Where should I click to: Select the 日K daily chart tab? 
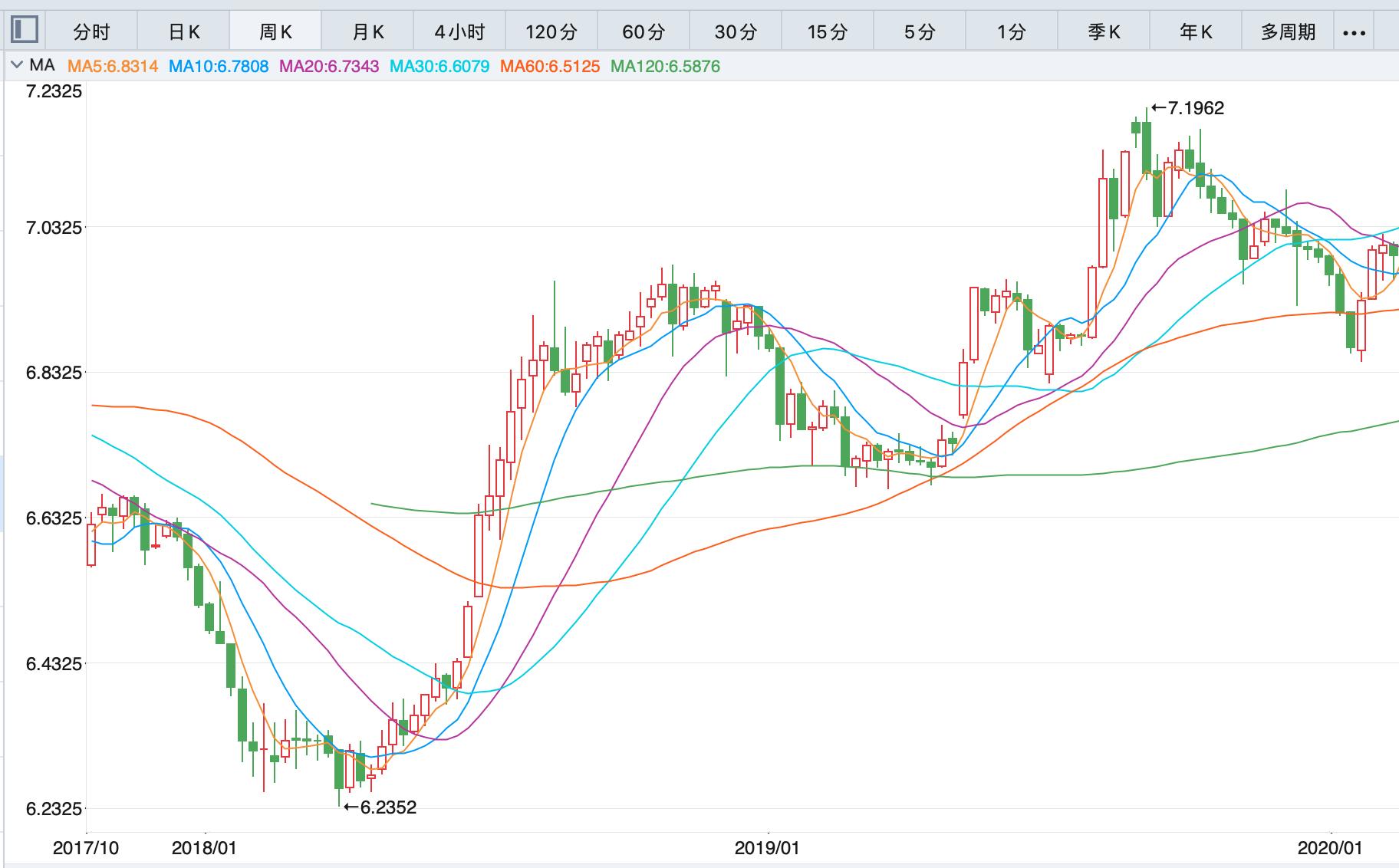[x=183, y=31]
